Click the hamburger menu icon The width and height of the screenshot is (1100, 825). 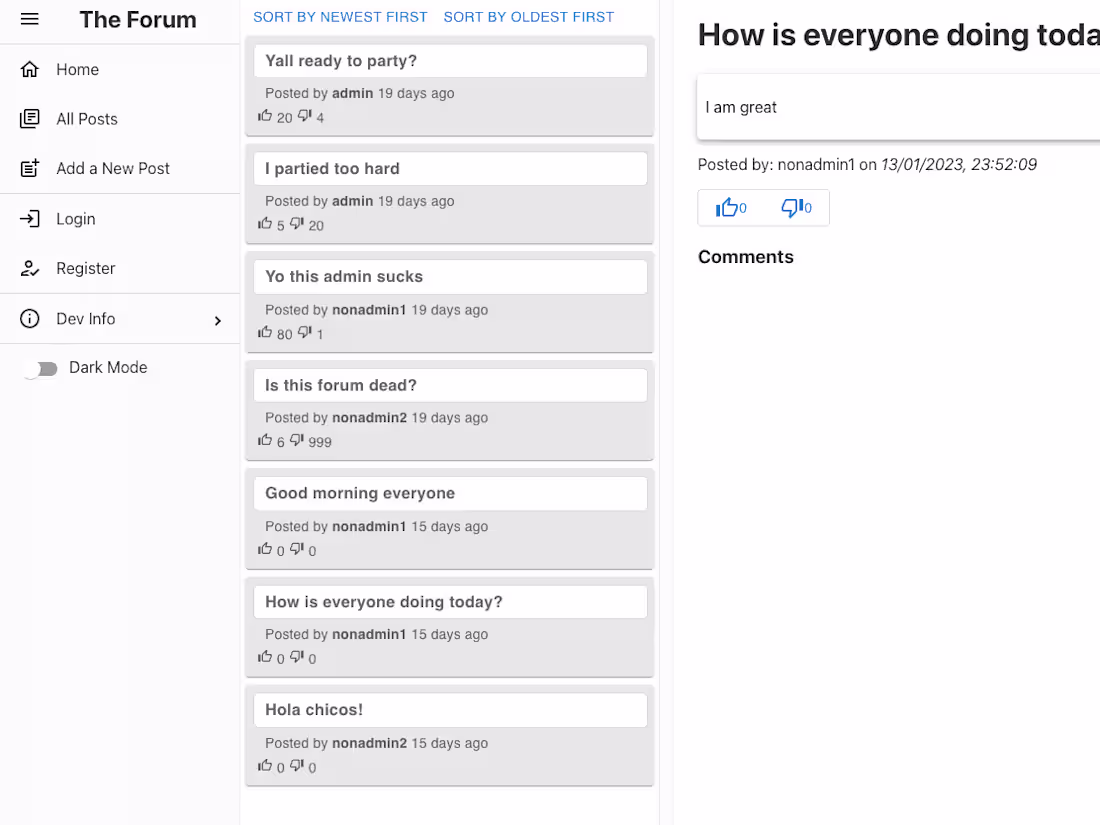point(30,20)
